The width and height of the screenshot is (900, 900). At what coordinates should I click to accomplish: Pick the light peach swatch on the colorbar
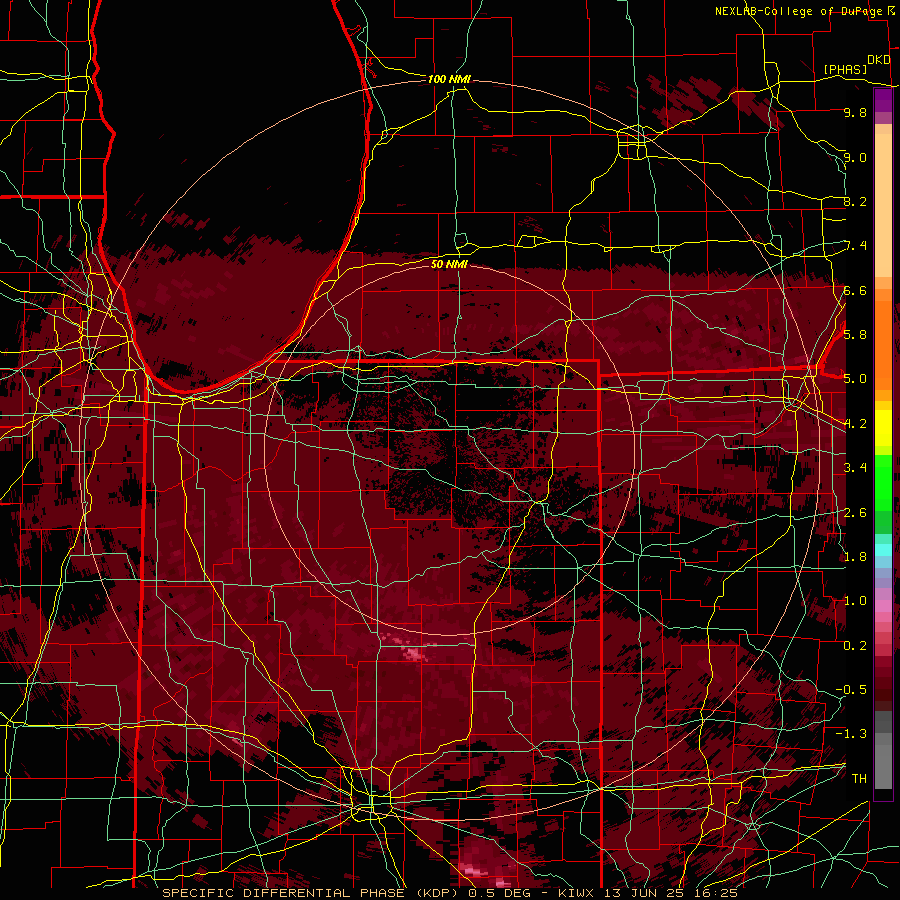click(x=883, y=204)
